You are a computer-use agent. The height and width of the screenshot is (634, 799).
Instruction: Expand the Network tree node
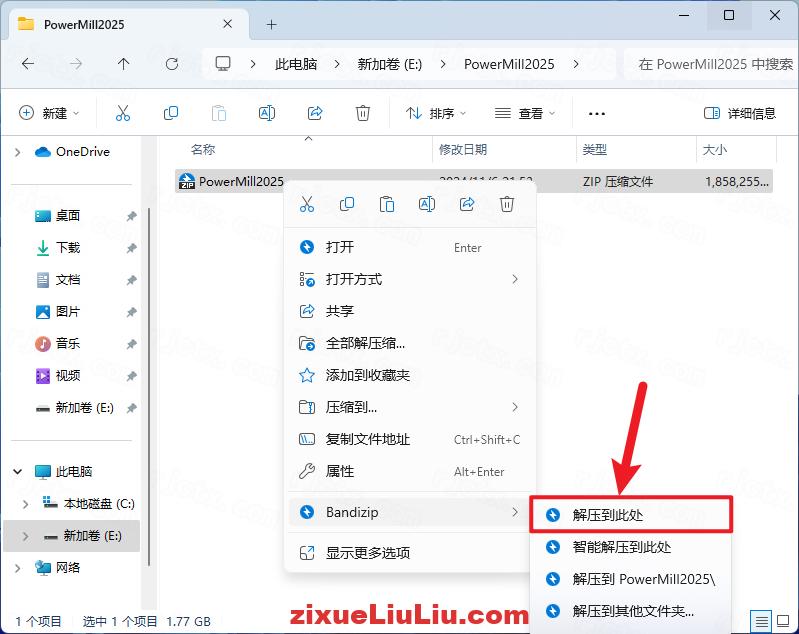pyautogui.click(x=18, y=568)
